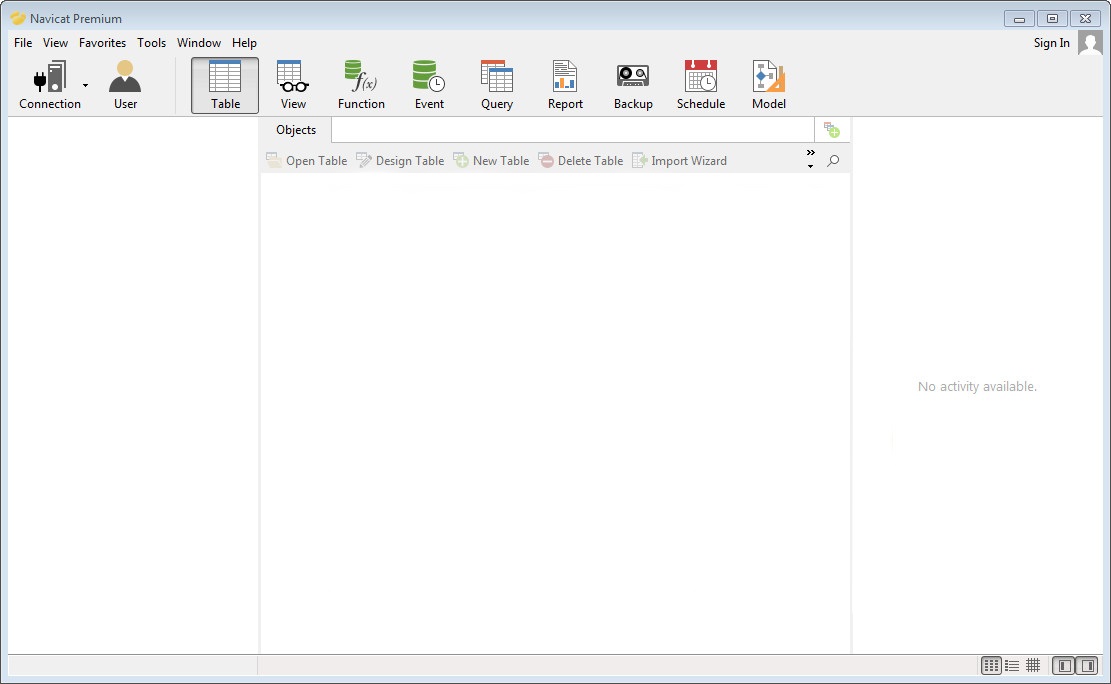Switch to the Objects tab
Screen dimensions: 1111x684
click(296, 130)
